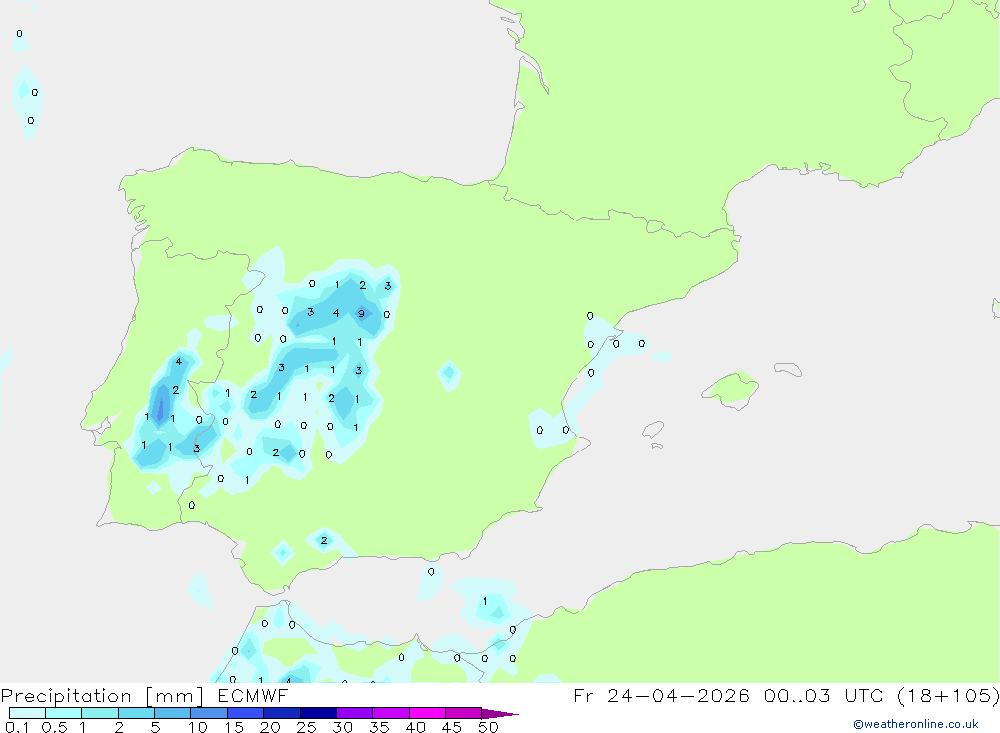This screenshot has height=733, width=1000.
Task: Click the 45–50 mm legend color swatch
Action: tap(463, 713)
